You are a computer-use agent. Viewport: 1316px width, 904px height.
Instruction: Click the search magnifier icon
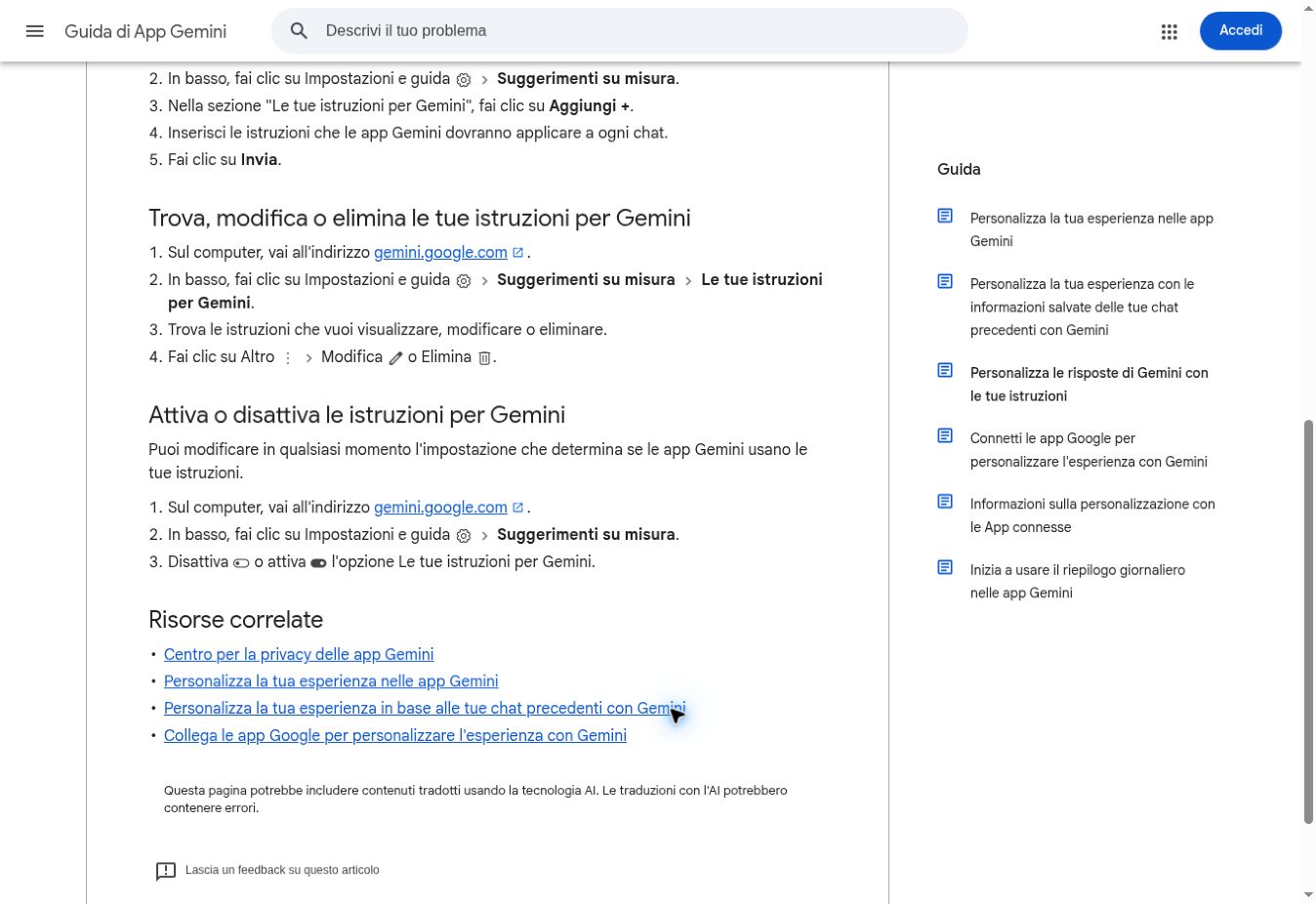(x=300, y=31)
